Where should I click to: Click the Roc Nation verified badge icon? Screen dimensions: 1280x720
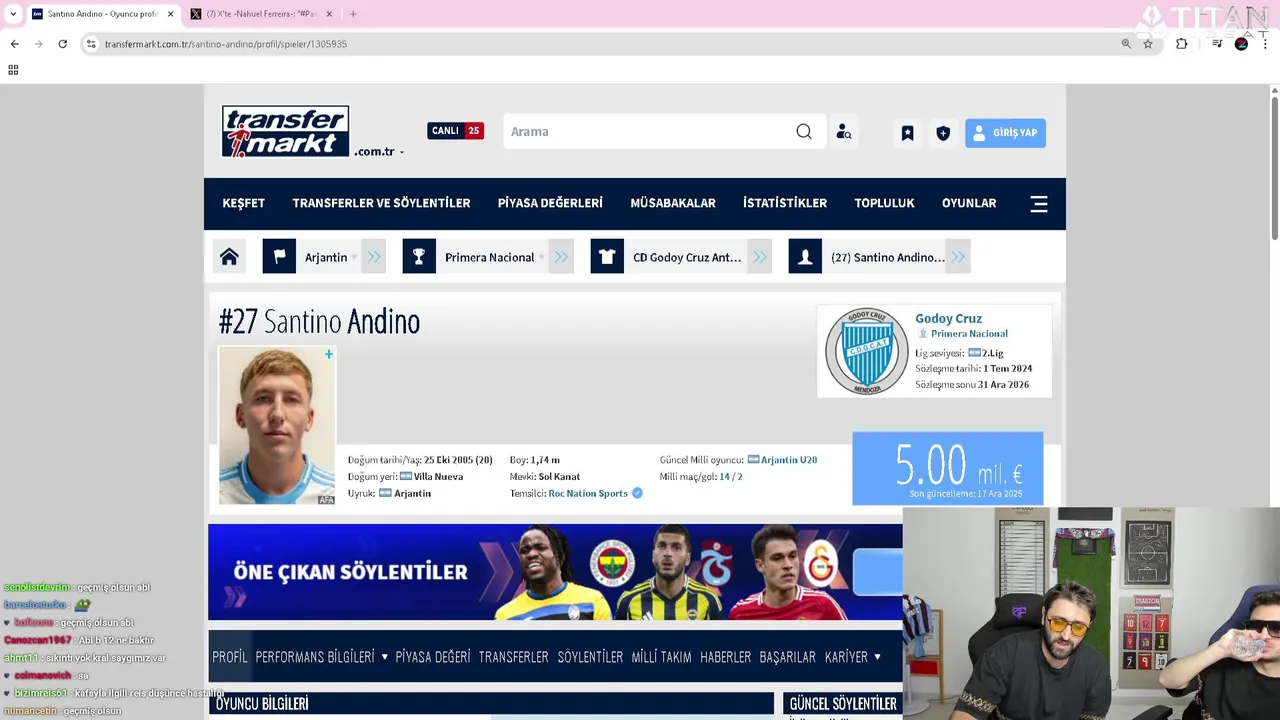point(637,493)
